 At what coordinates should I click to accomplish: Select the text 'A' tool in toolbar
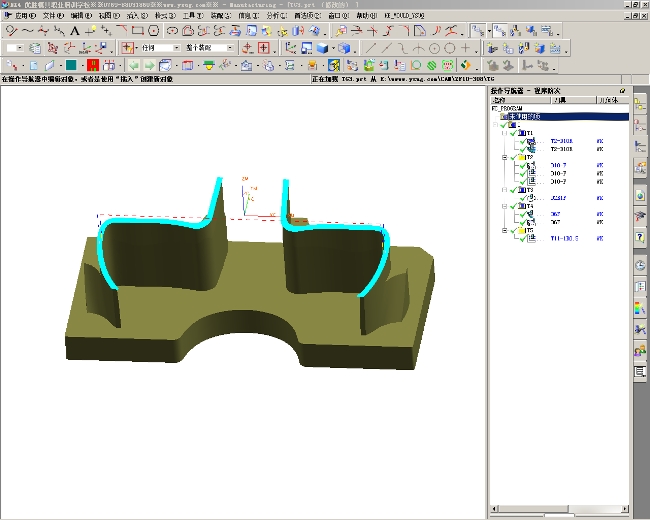(74, 31)
